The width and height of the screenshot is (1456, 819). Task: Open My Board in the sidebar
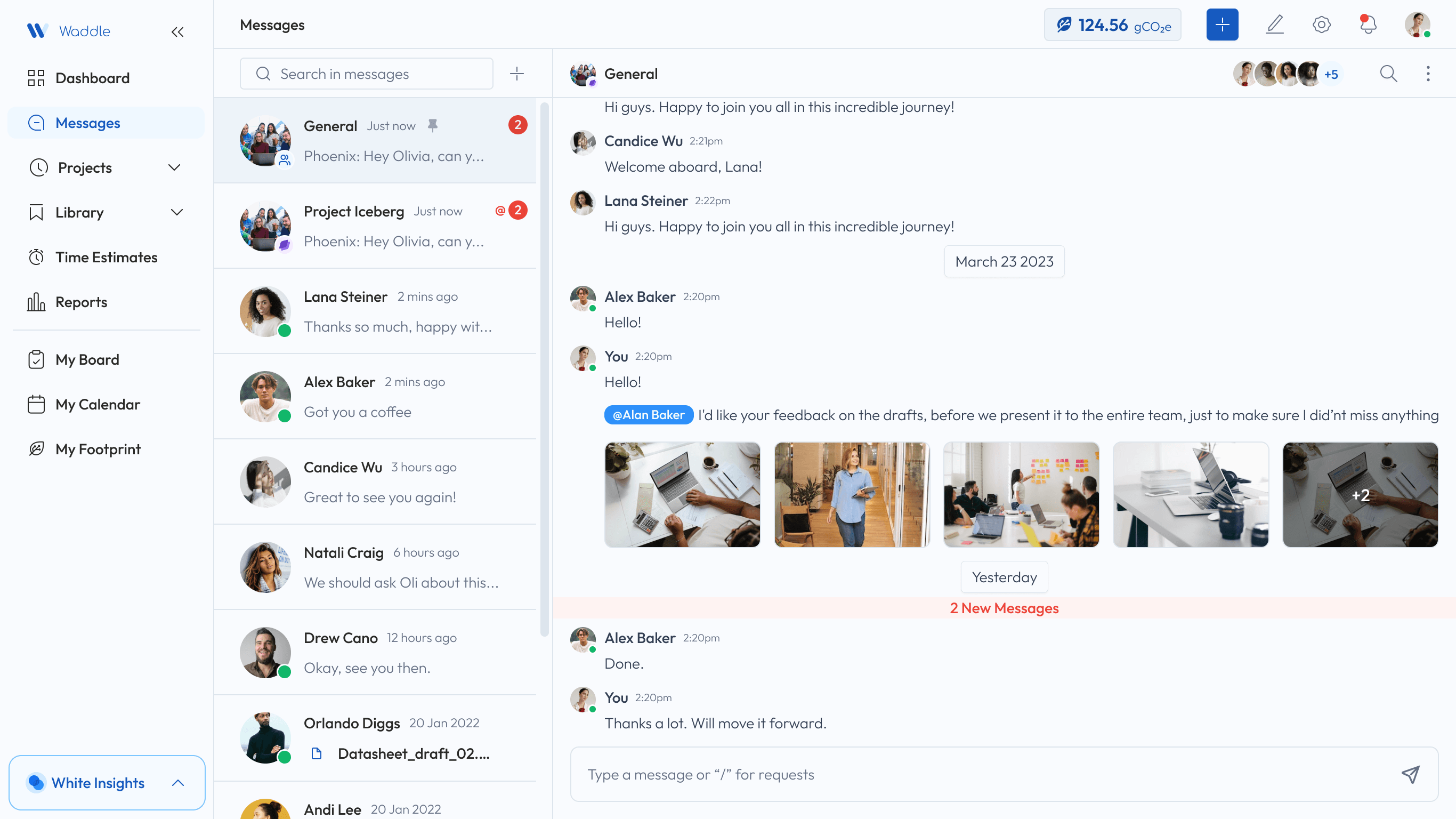point(106,360)
